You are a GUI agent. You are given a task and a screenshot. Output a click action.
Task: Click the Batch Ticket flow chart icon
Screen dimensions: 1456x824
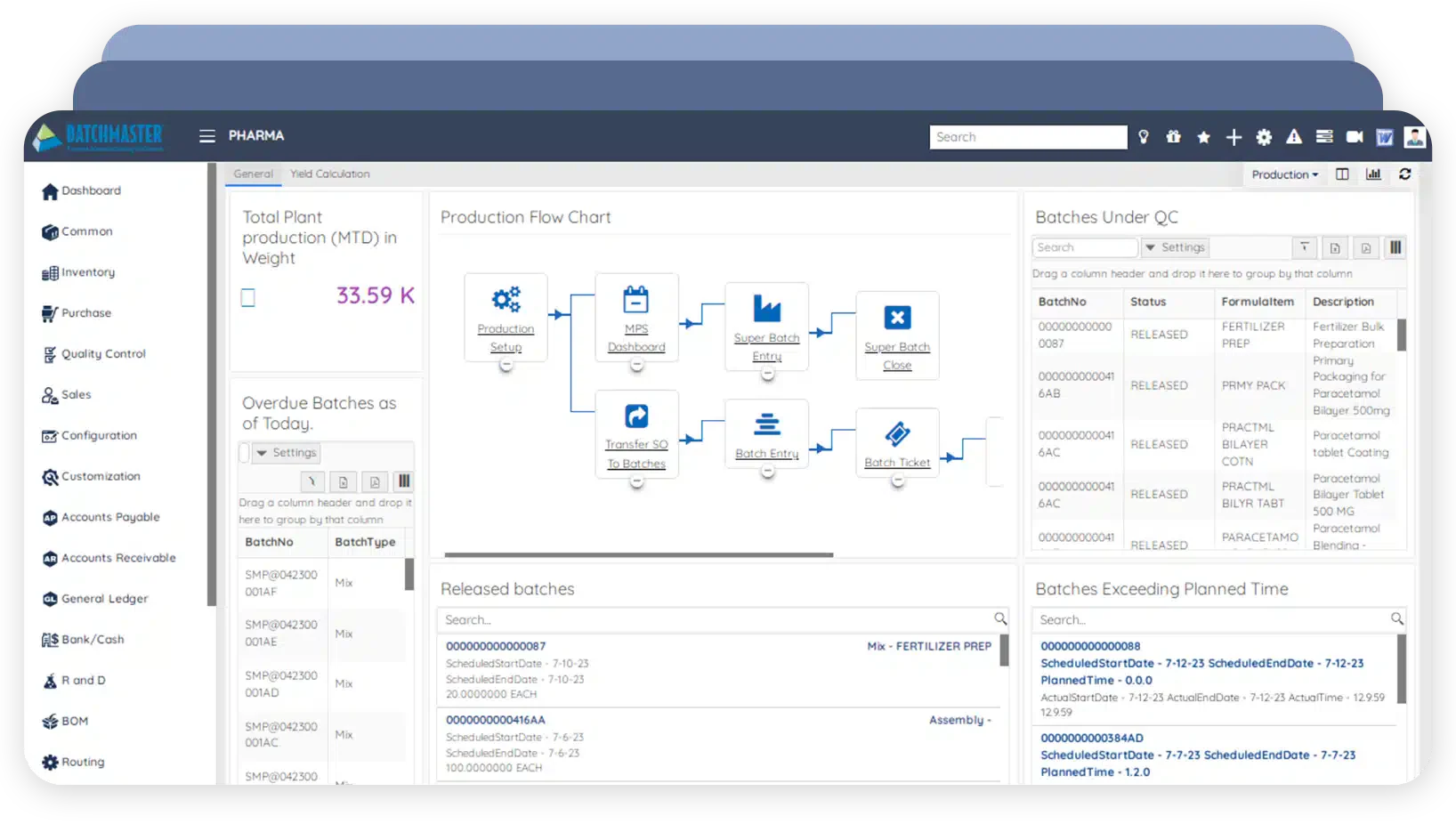click(x=897, y=433)
